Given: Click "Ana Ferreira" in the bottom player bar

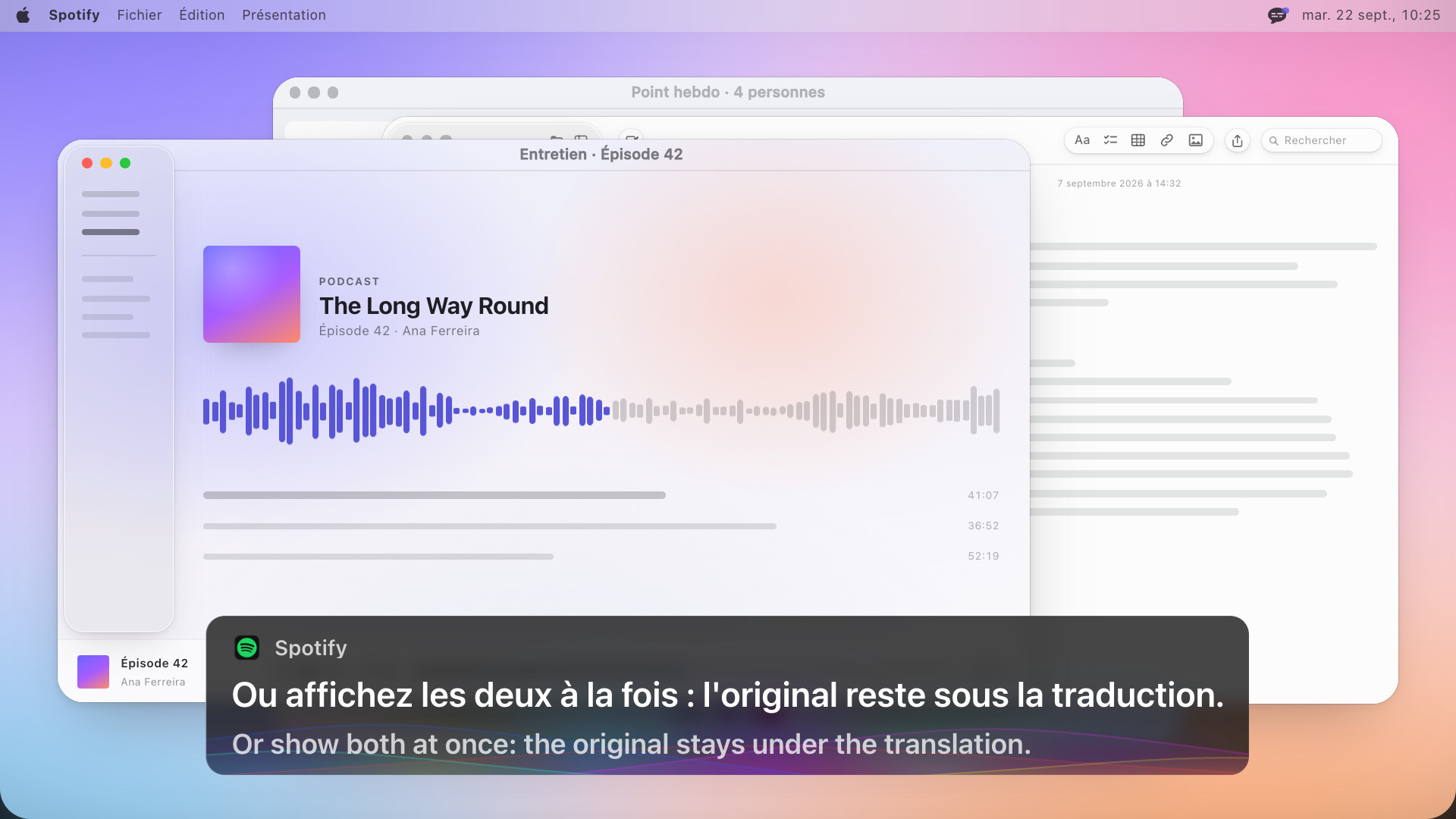Looking at the screenshot, I should pos(153,682).
